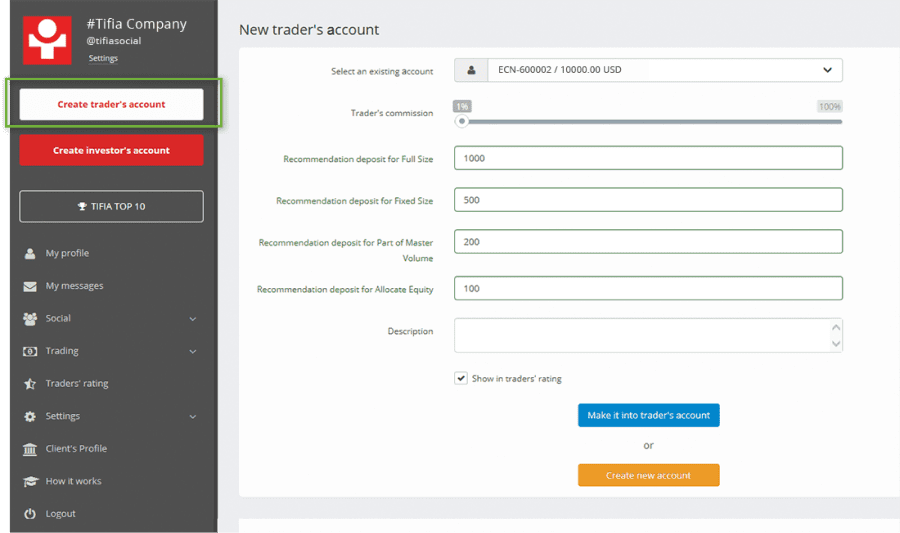The height and width of the screenshot is (533, 900).
Task: Expand the Trading menu chevron
Action: [x=193, y=352]
